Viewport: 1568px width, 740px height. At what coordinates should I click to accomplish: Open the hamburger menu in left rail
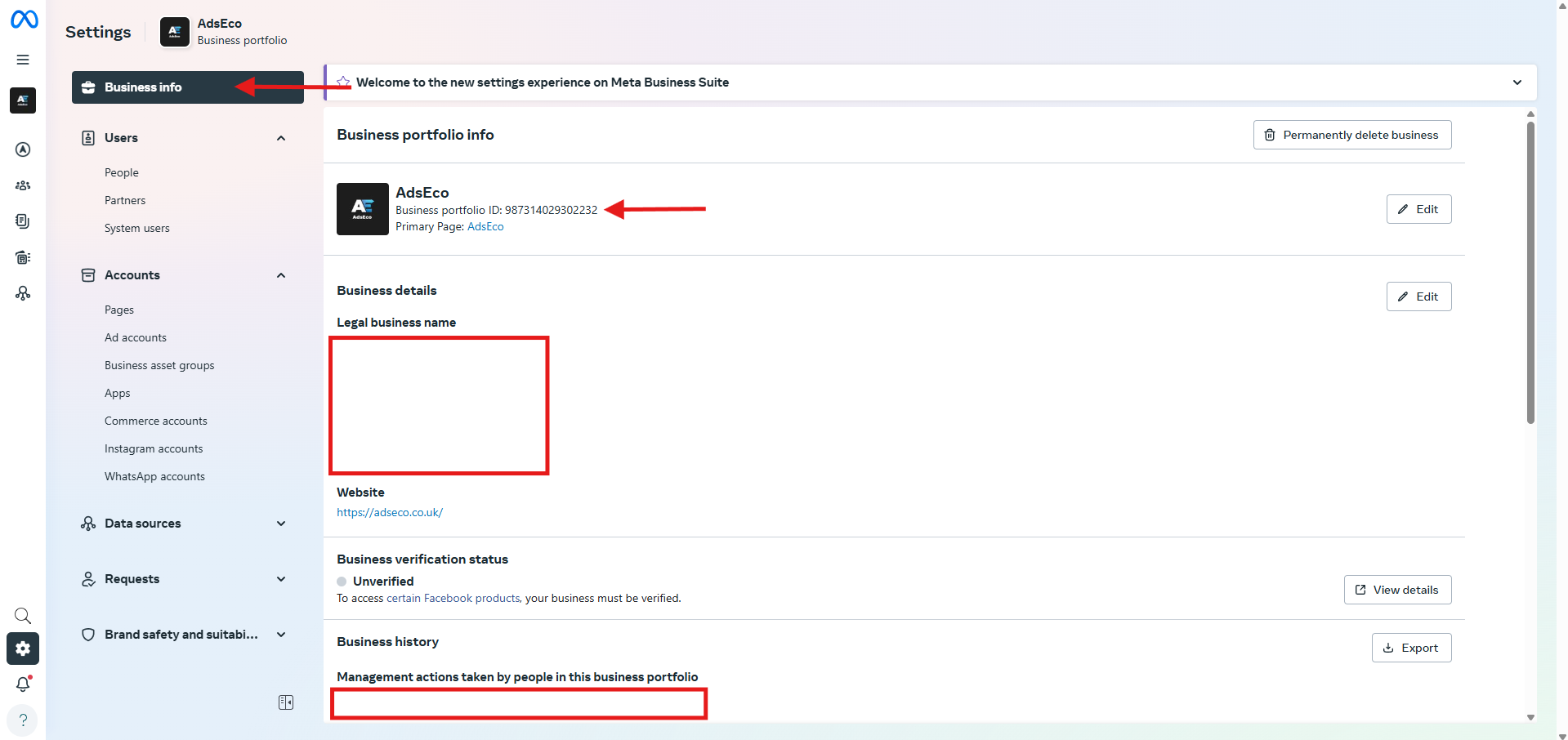click(x=23, y=60)
